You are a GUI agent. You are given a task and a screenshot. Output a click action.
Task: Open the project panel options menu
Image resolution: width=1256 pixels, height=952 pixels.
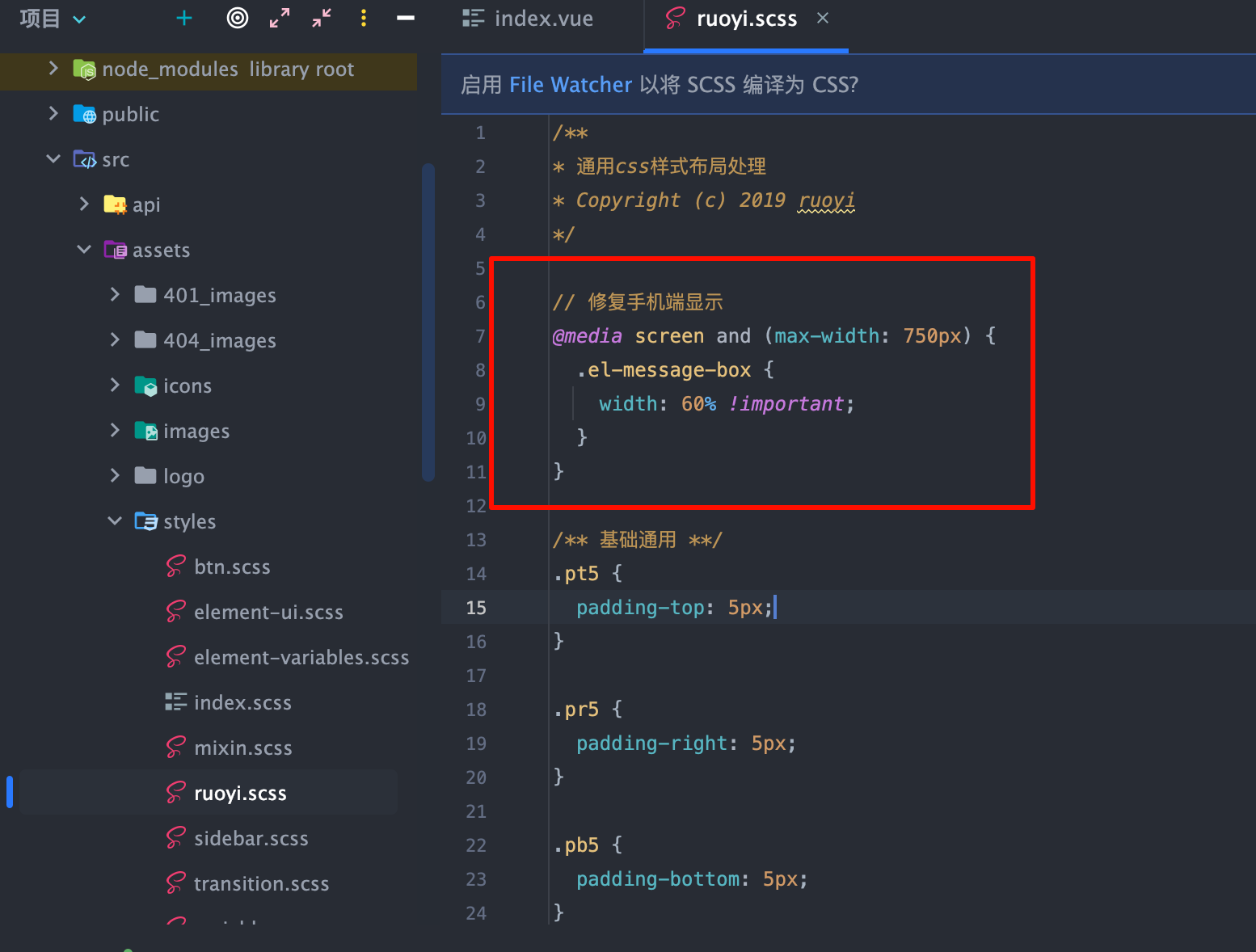click(x=364, y=19)
